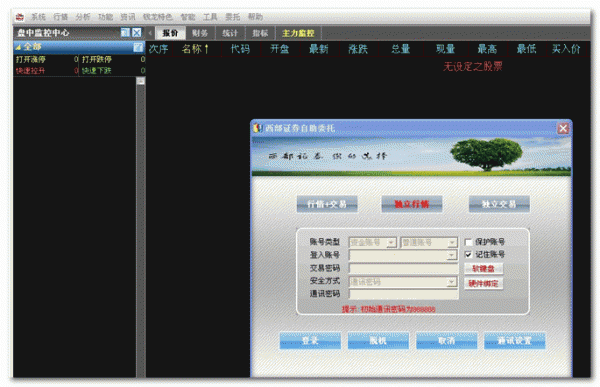Screen dimensions: 600x387
Task: Click the settings icon on 全部 row
Action: (138, 47)
